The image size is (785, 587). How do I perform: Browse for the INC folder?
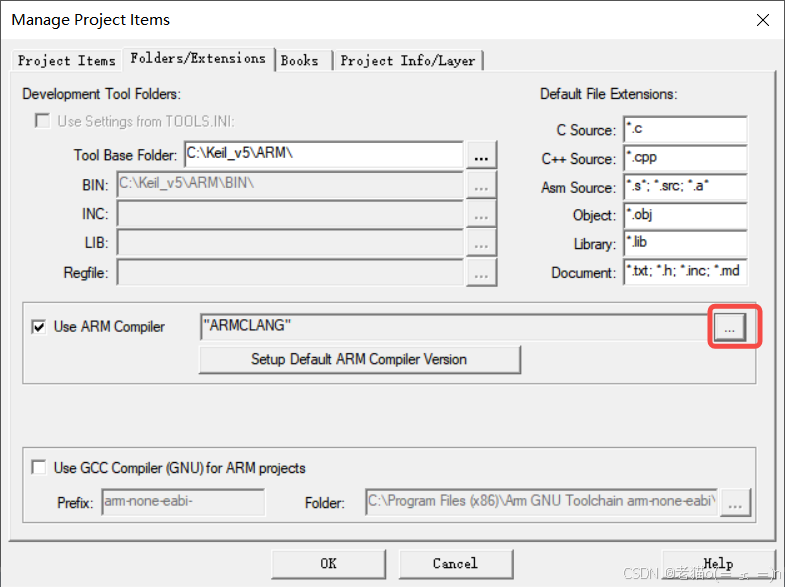pyautogui.click(x=481, y=214)
